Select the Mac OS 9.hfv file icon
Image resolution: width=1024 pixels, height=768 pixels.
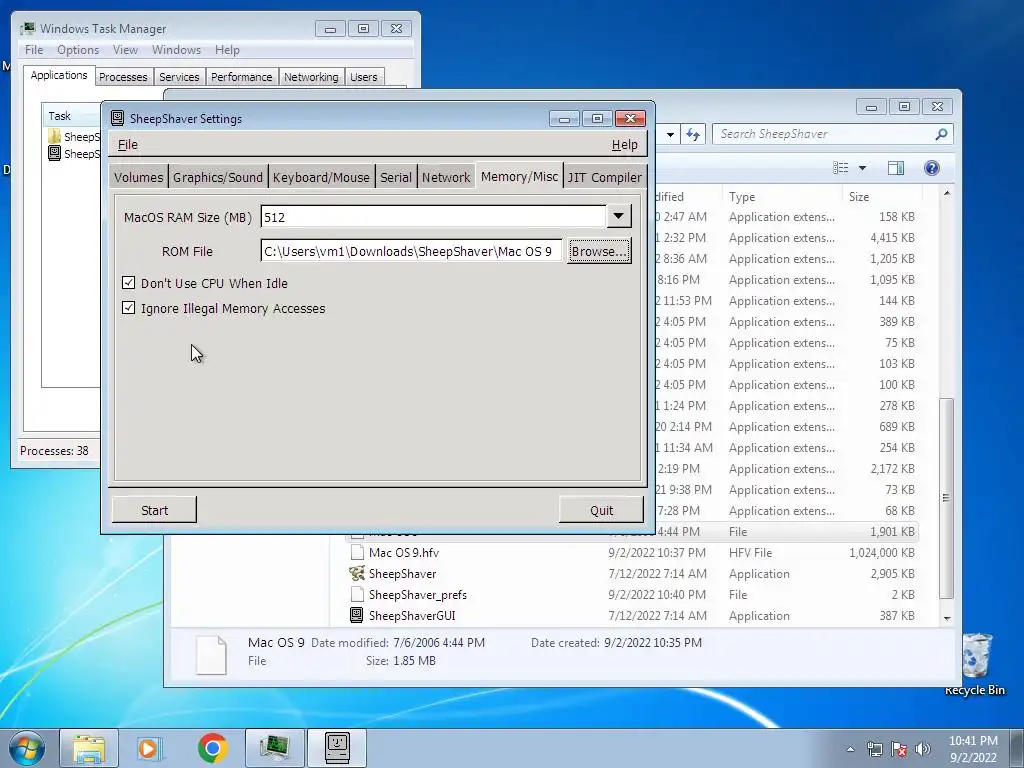point(357,552)
